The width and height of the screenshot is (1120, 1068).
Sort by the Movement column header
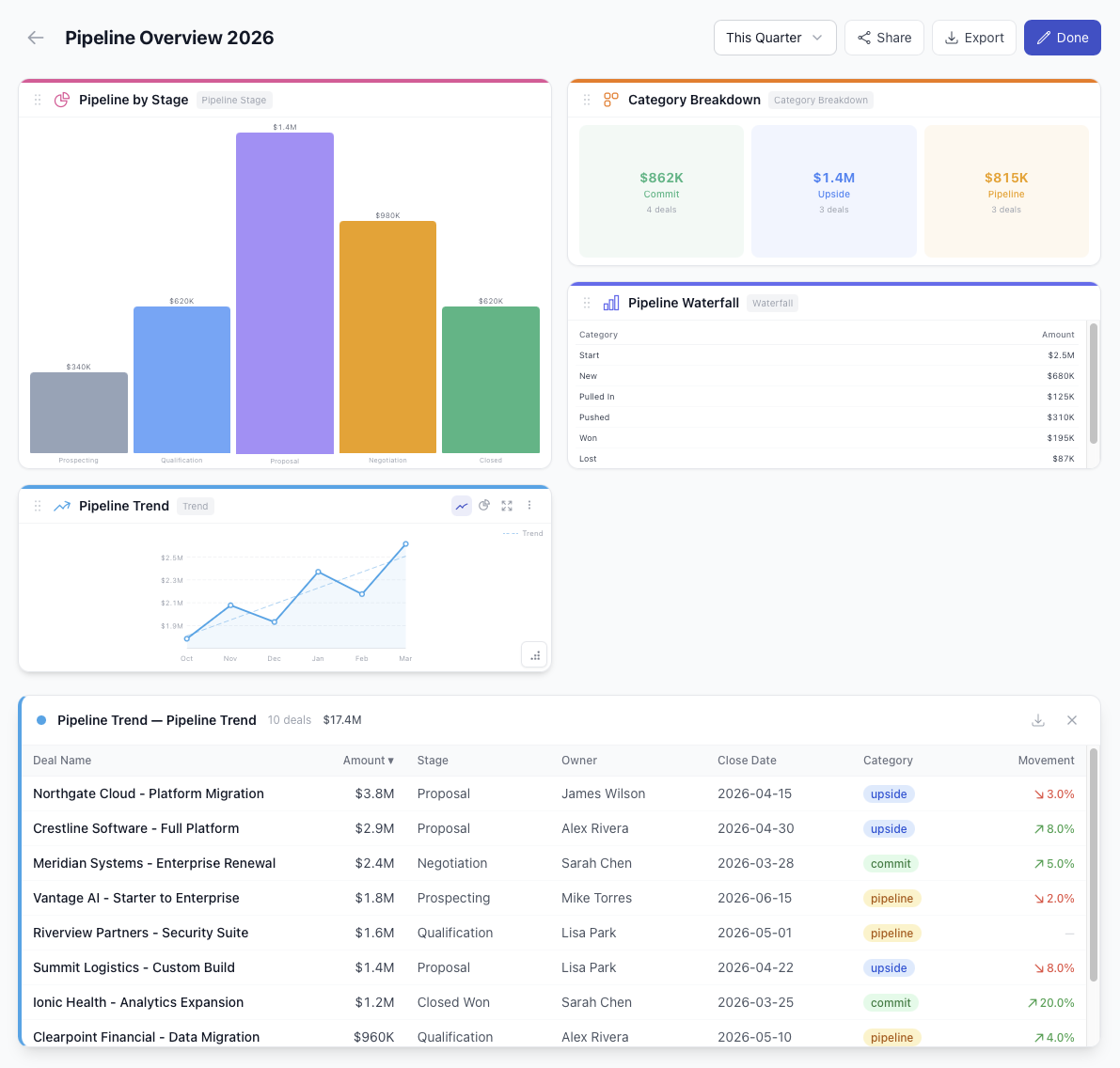1046,761
